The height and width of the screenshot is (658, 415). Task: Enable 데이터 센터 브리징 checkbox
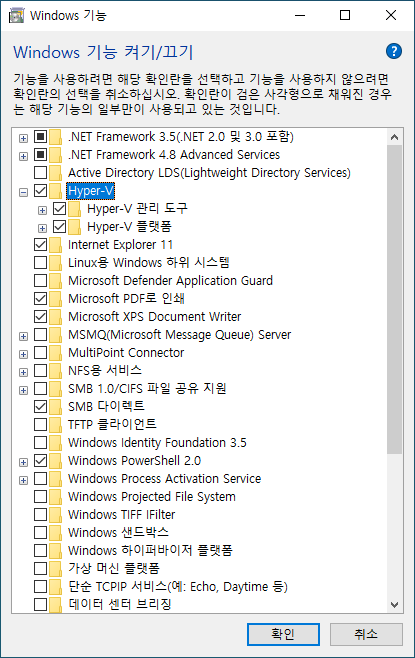[40, 604]
